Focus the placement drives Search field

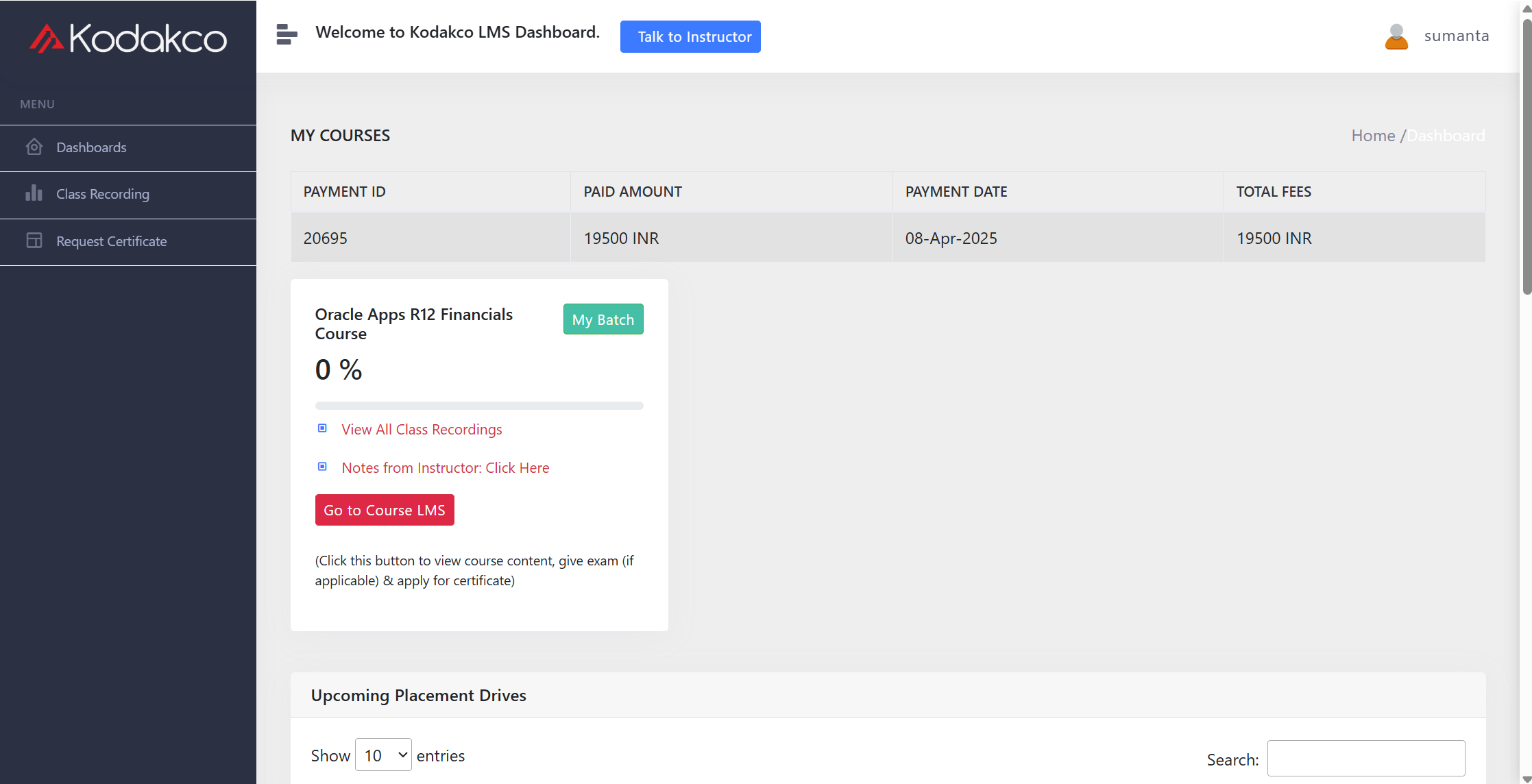[x=1365, y=758]
